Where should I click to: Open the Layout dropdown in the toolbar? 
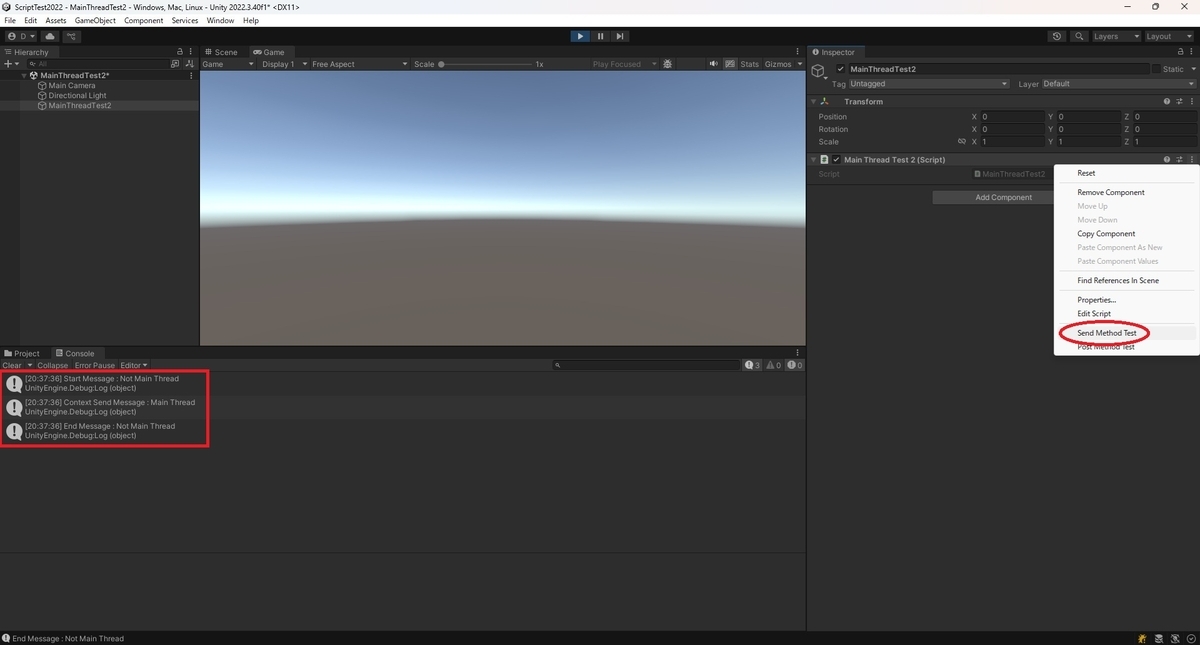click(x=1169, y=36)
